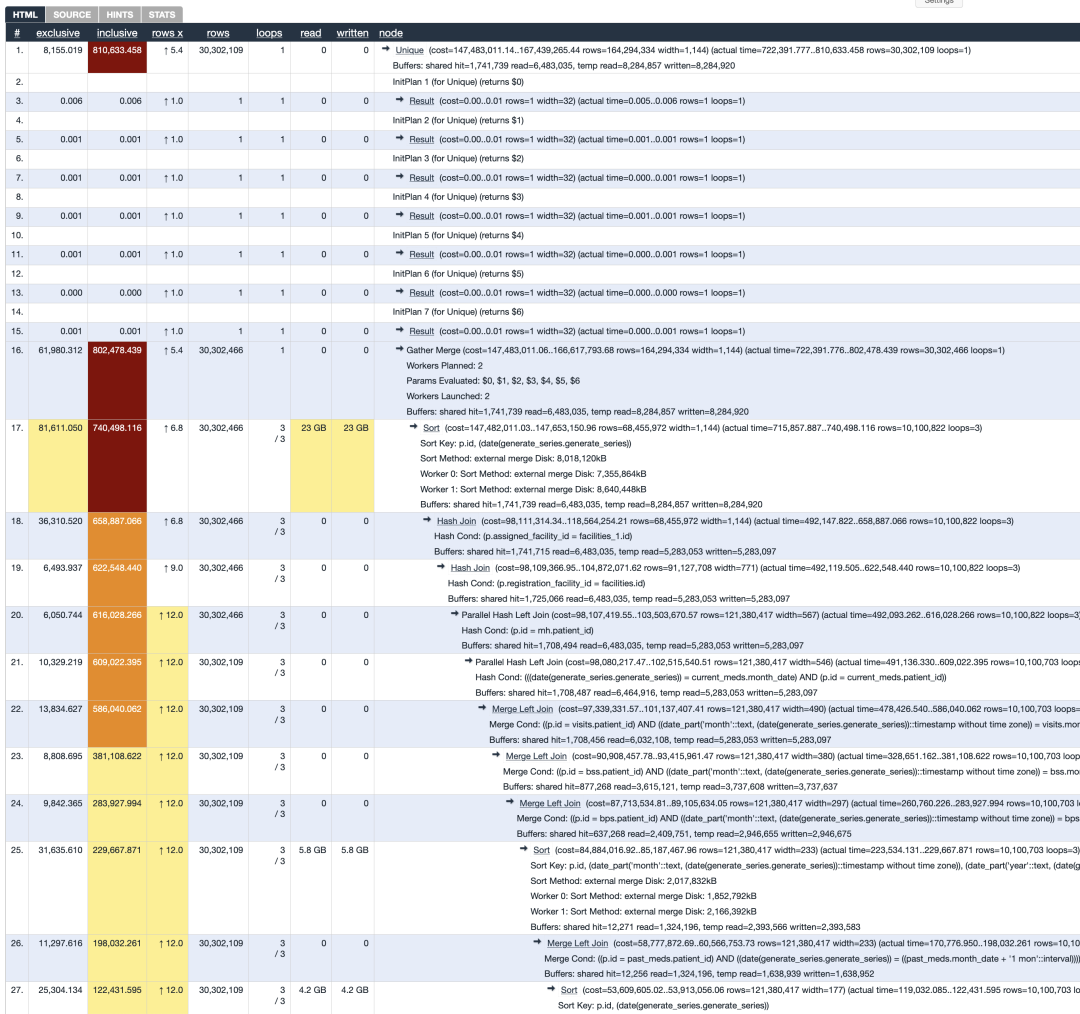The height and width of the screenshot is (1014, 1080).
Task: Click the read column header
Action: [x=311, y=33]
